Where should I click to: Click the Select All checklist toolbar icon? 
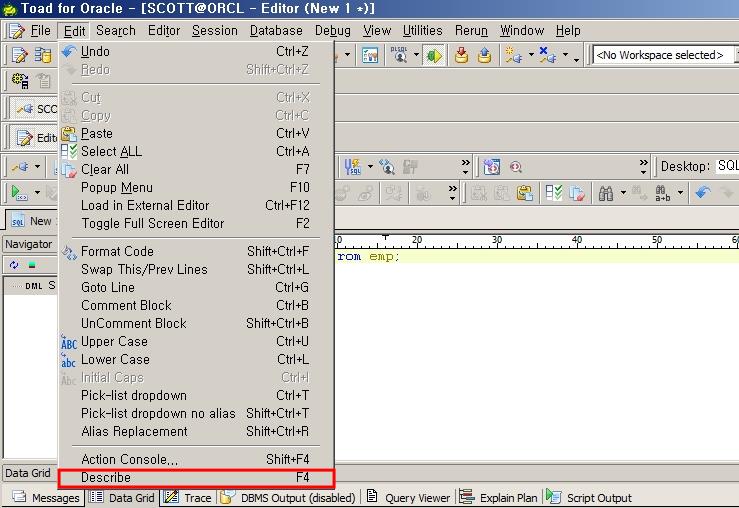point(553,193)
